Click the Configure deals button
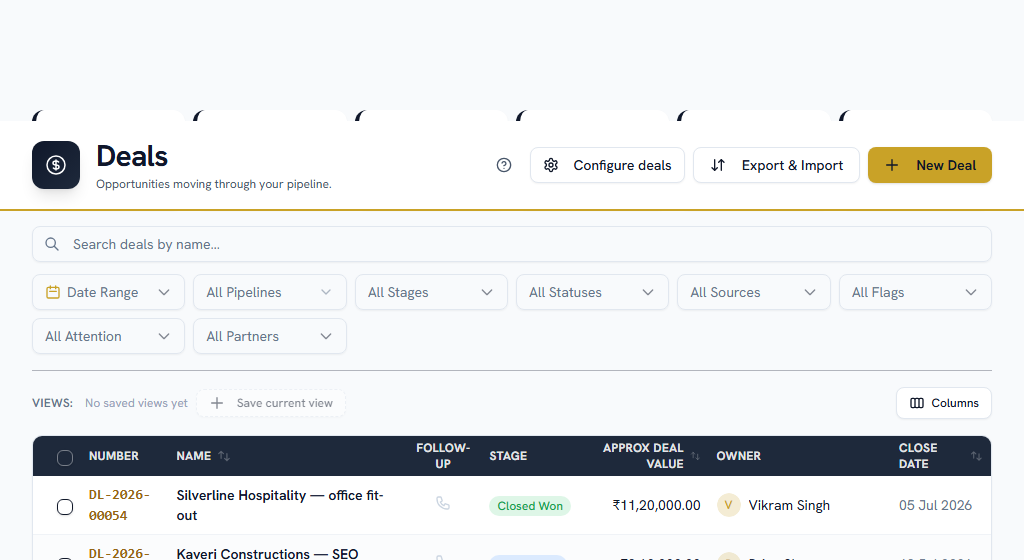 (607, 165)
